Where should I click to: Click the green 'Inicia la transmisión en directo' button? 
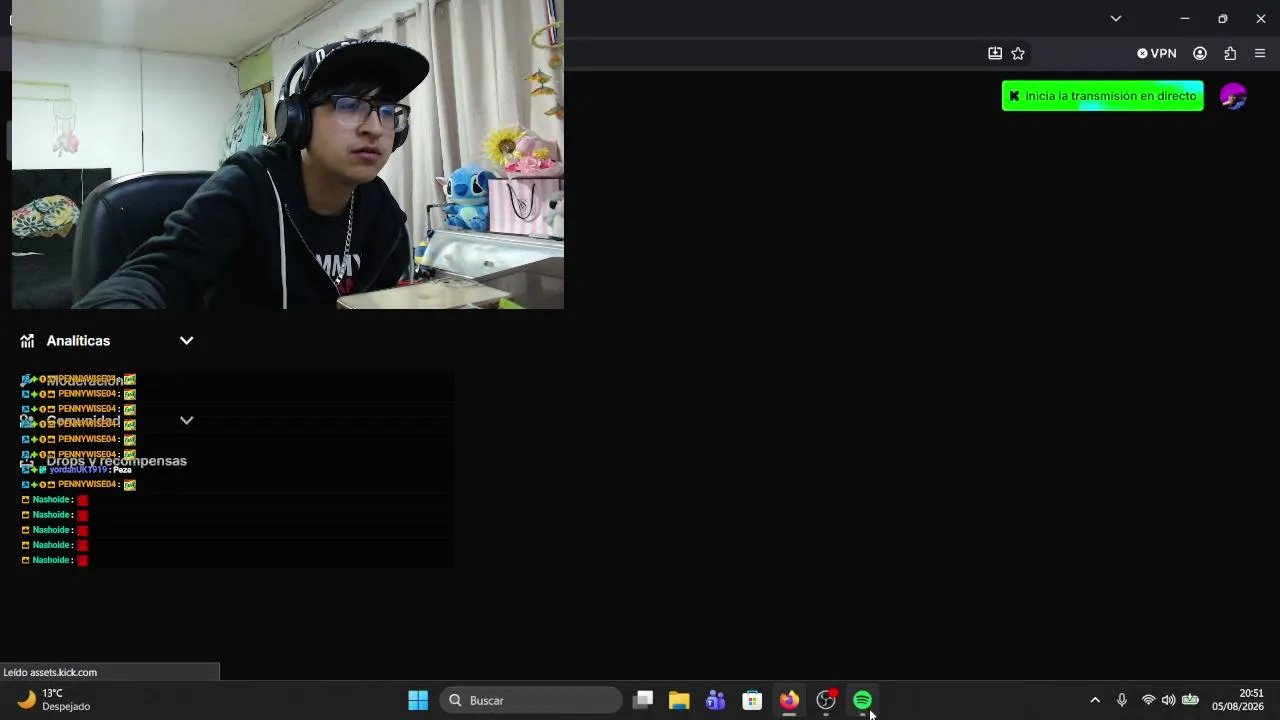coord(1102,96)
